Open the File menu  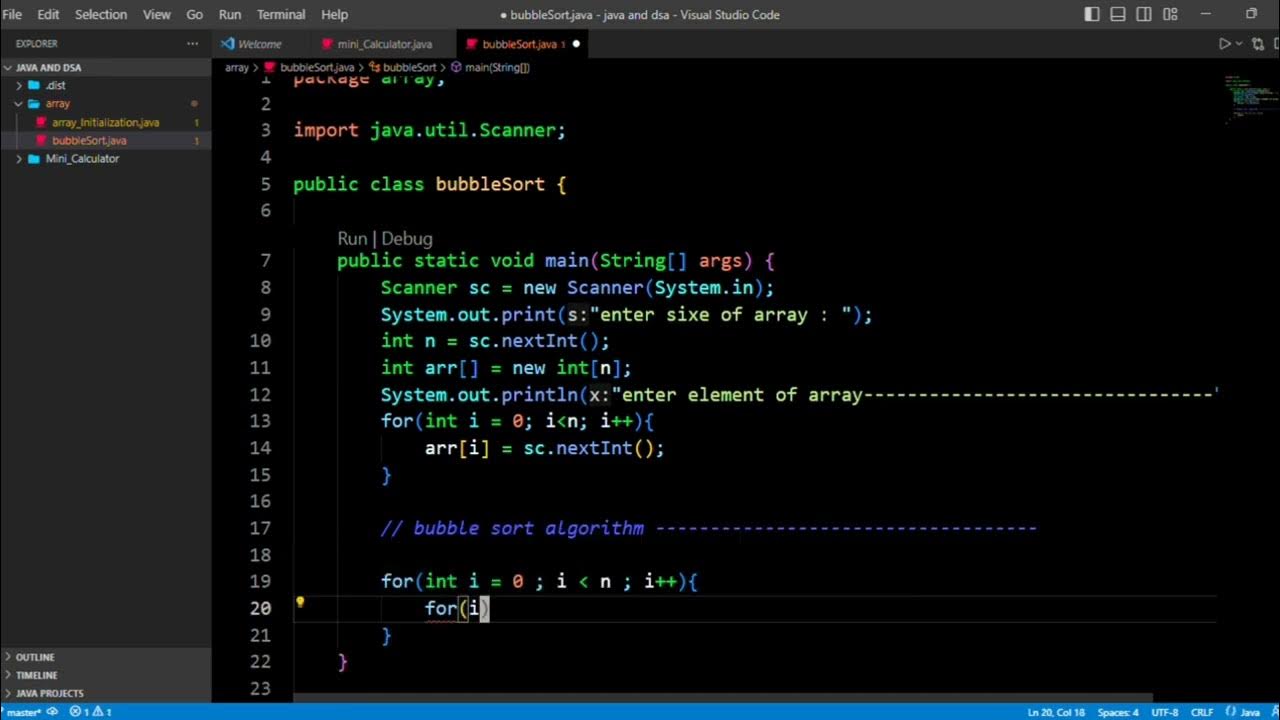point(12,14)
